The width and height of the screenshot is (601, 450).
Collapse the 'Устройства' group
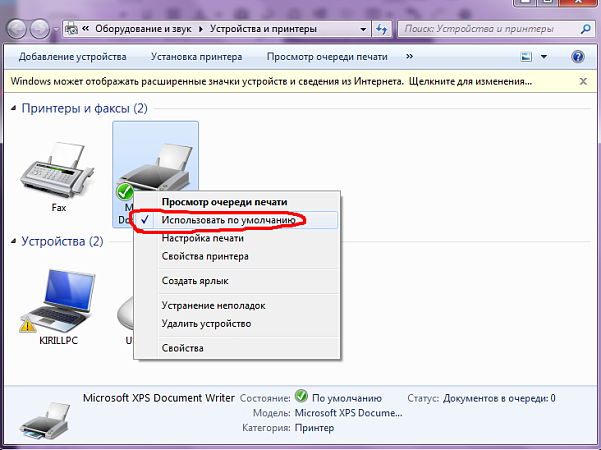tap(13, 241)
